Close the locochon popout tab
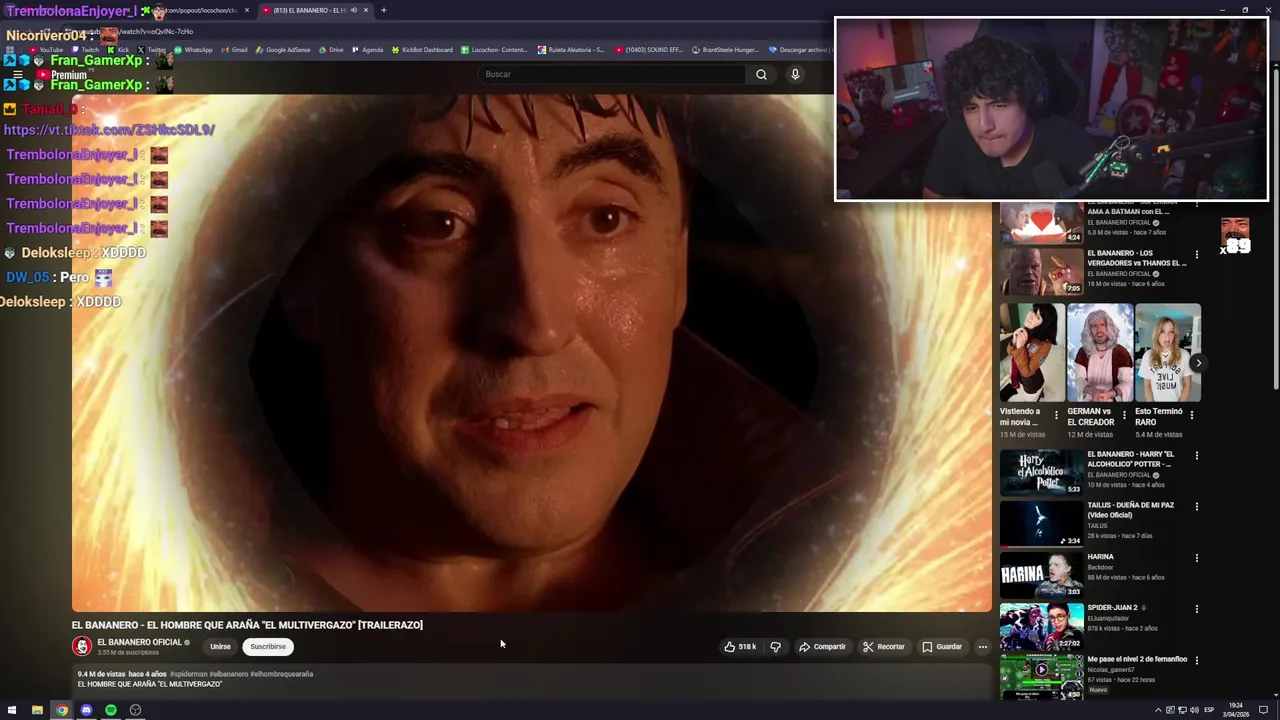1280x720 pixels. [247, 10]
